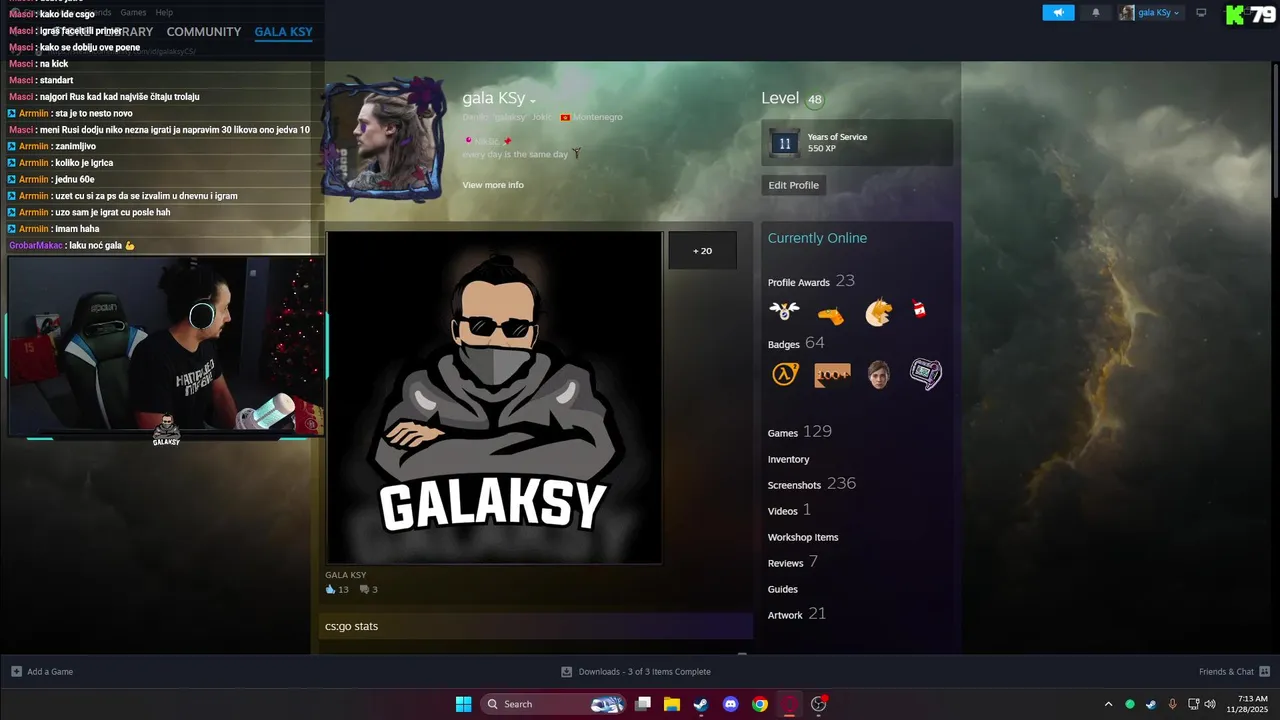Open the Guides link in profile sidebar
Image resolution: width=1280 pixels, height=720 pixels.
coord(782,589)
